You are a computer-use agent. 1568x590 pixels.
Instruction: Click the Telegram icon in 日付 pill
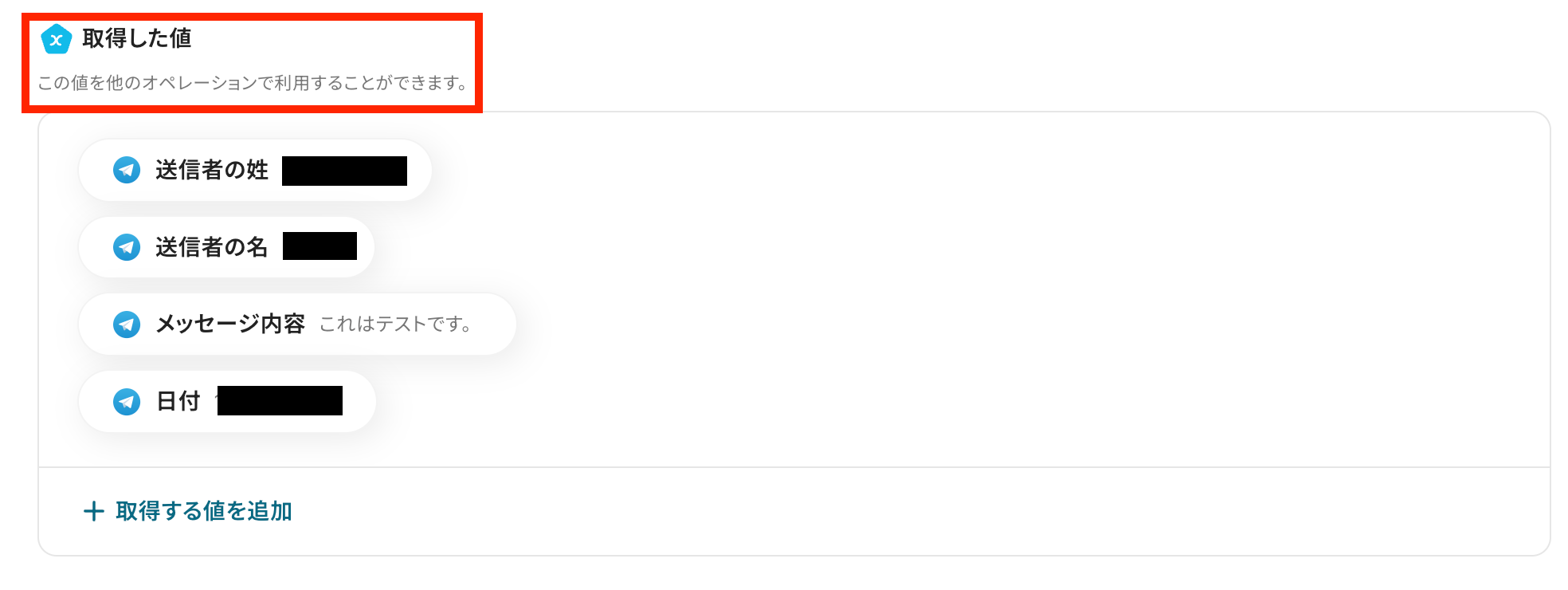pos(127,402)
